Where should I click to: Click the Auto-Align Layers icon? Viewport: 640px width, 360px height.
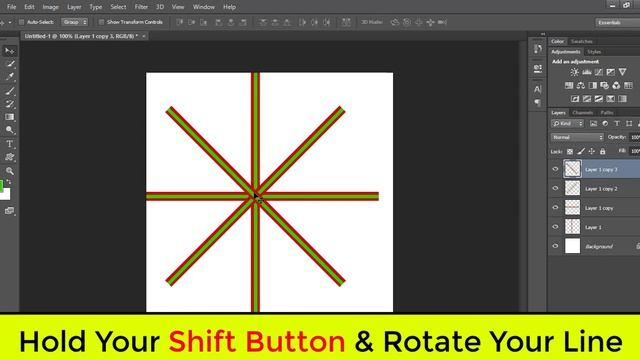click(x=346, y=22)
